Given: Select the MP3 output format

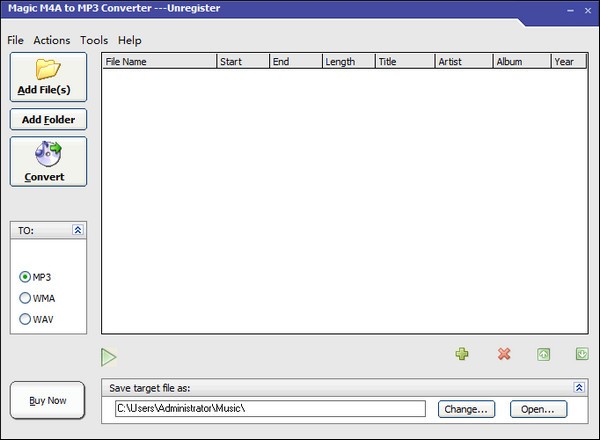Looking at the screenshot, I should pos(25,276).
